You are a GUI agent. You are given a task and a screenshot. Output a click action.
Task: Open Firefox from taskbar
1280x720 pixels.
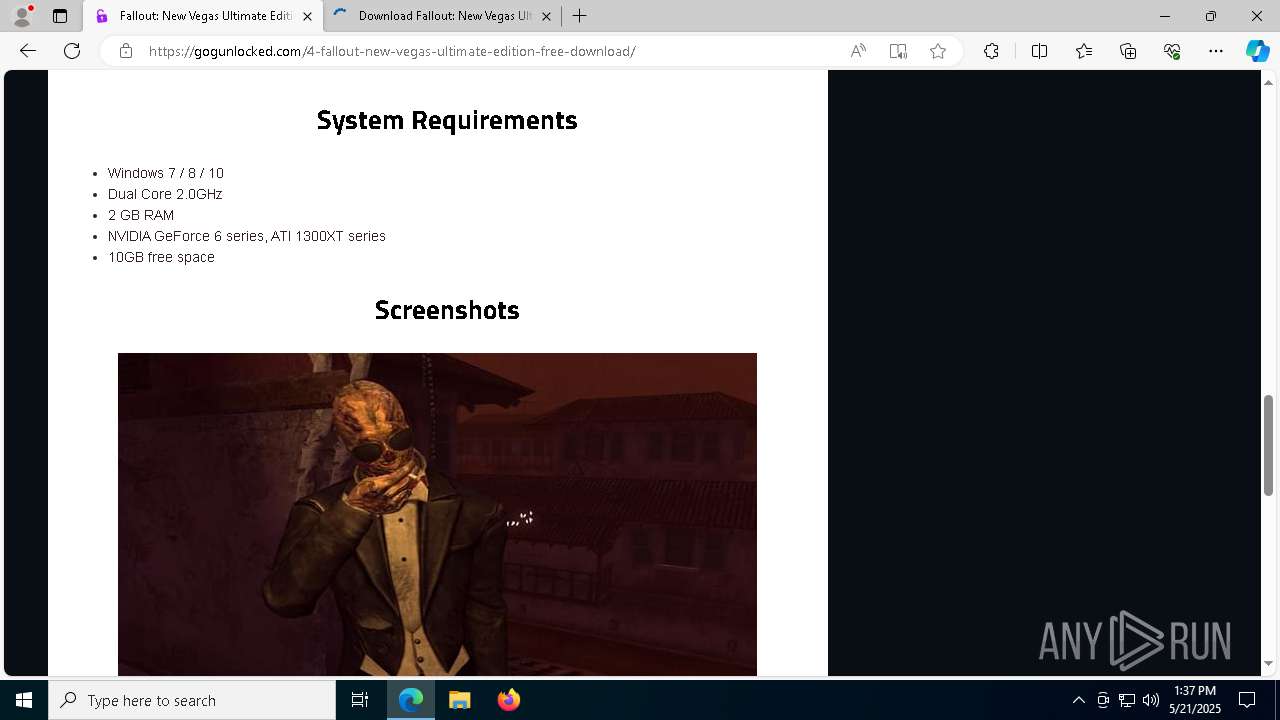(509, 700)
